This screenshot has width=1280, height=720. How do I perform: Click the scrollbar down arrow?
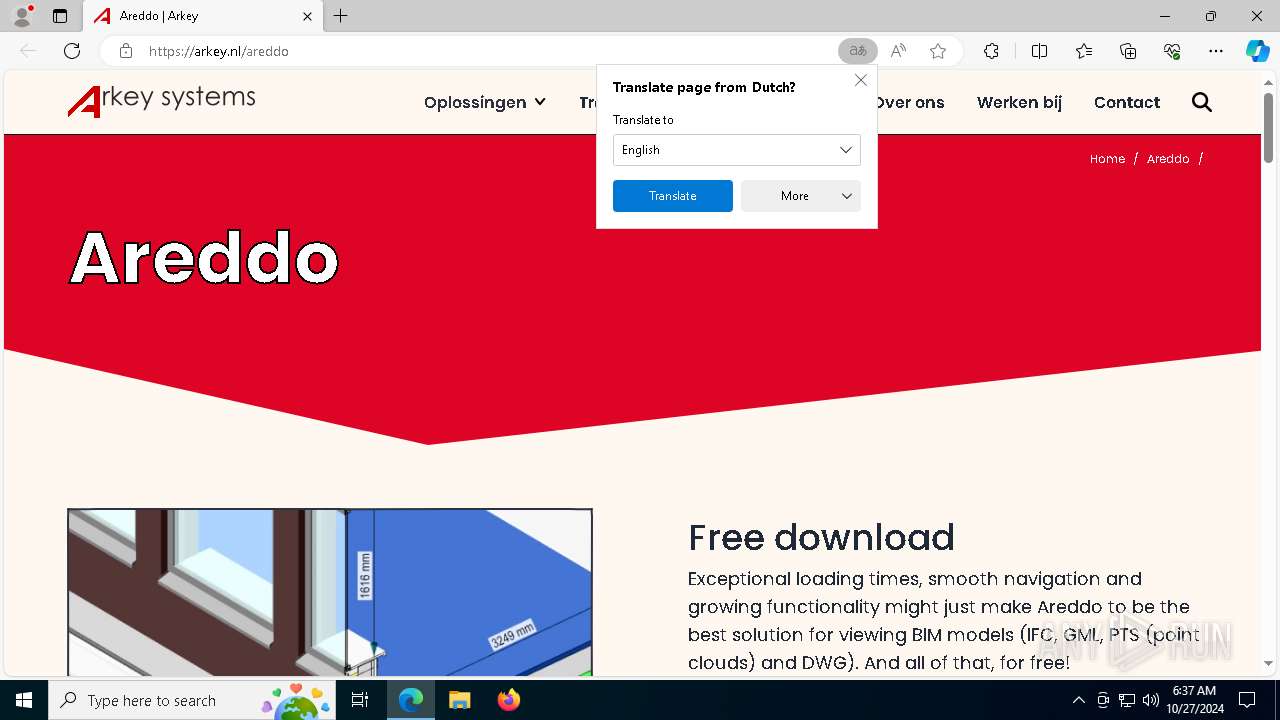click(x=1268, y=663)
